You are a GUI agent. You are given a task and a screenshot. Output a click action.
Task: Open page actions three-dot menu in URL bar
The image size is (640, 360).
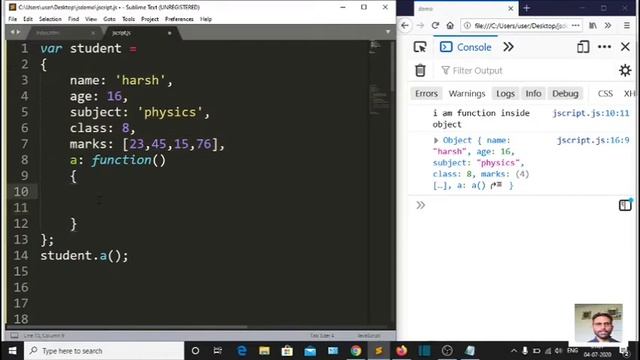click(576, 25)
